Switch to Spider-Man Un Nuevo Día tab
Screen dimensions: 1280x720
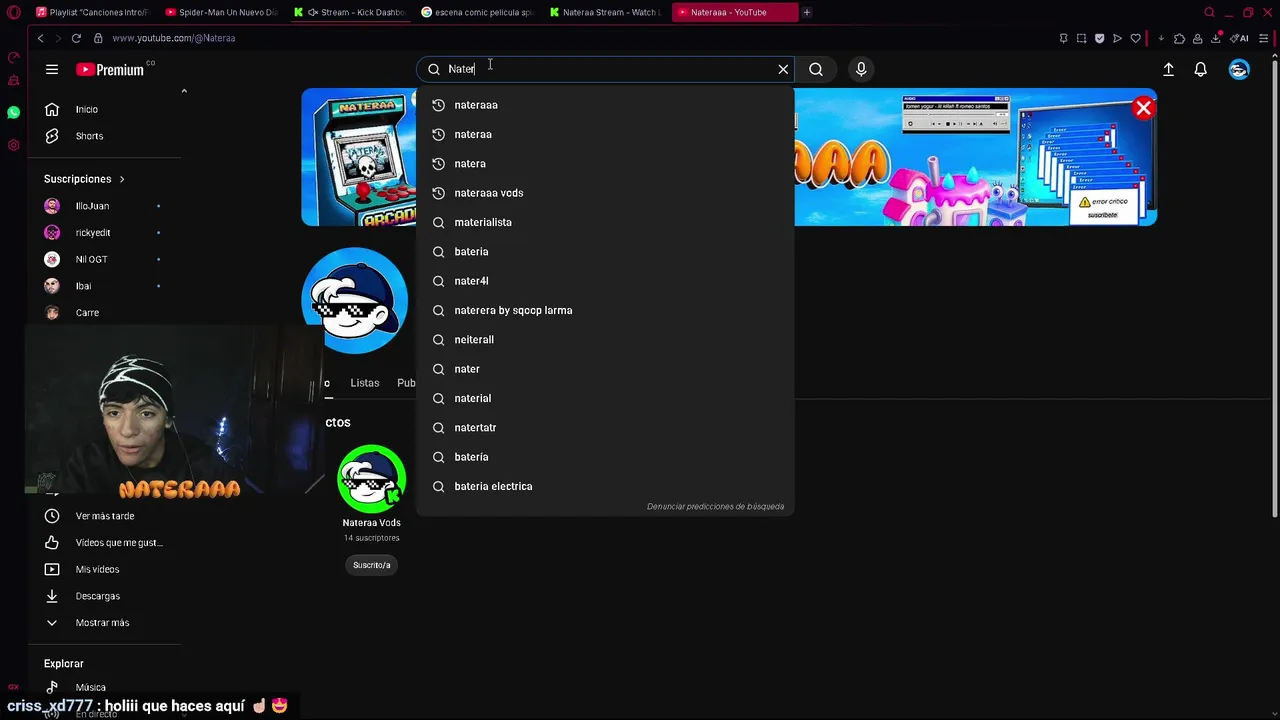click(x=221, y=12)
